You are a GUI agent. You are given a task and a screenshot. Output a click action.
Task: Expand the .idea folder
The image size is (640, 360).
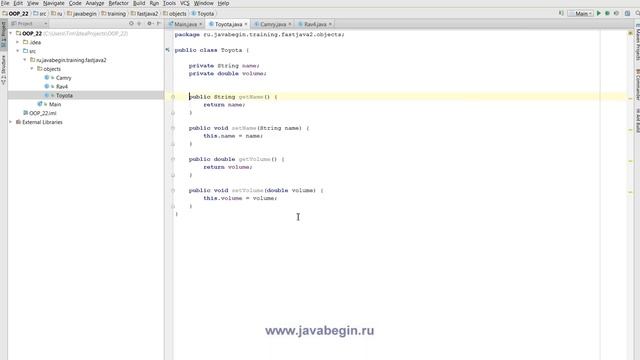18,42
